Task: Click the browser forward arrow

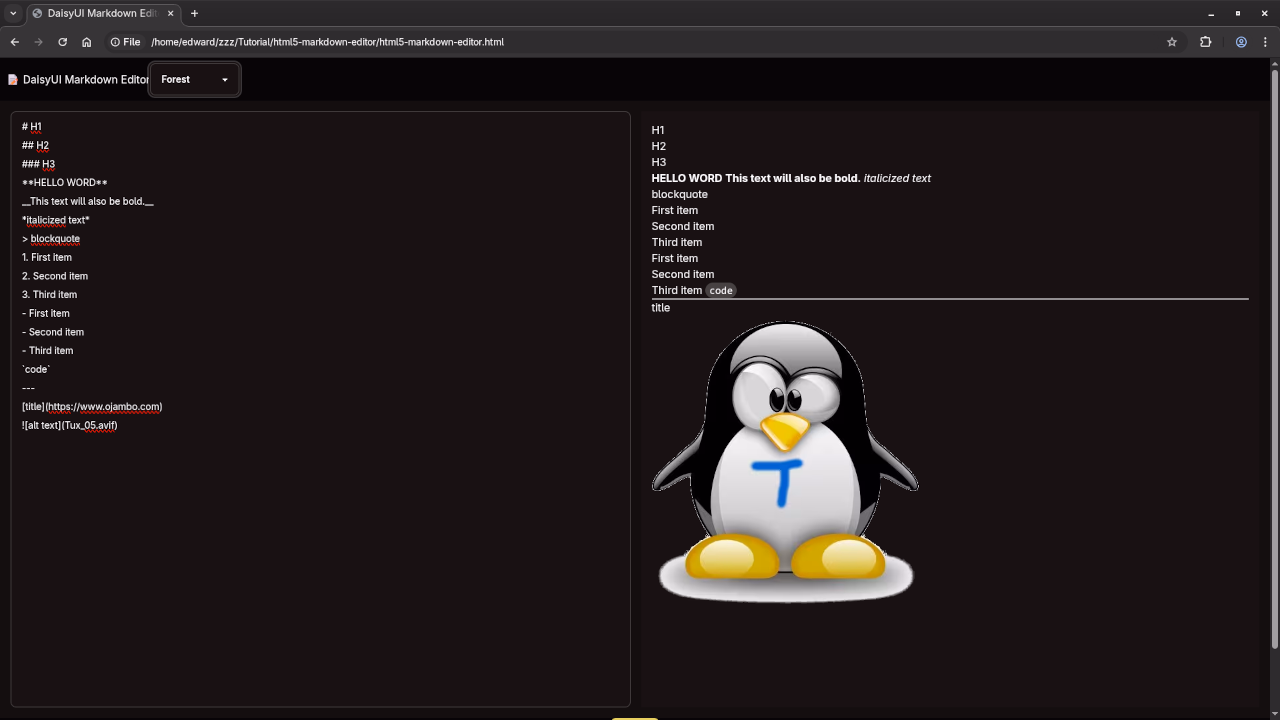Action: 38,42
